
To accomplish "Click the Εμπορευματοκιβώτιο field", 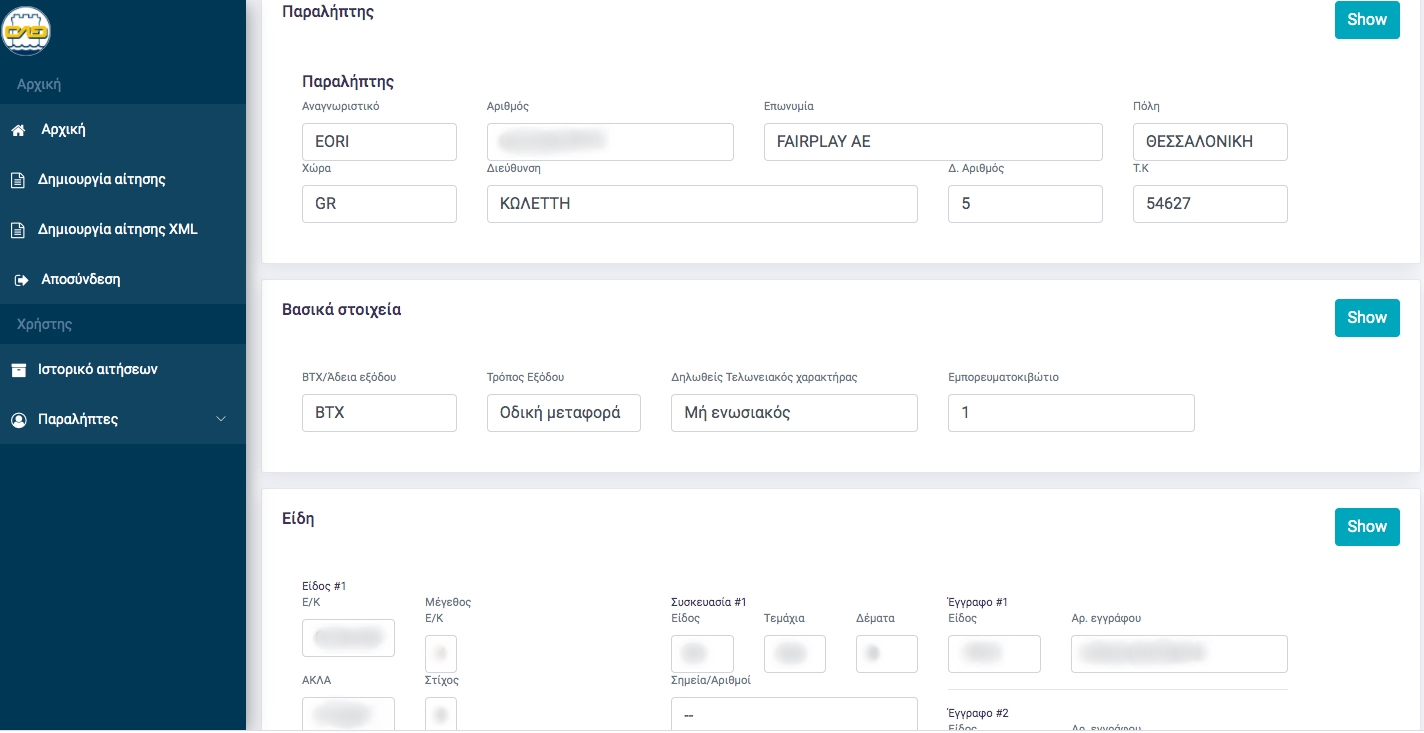I will pyautogui.click(x=1070, y=412).
